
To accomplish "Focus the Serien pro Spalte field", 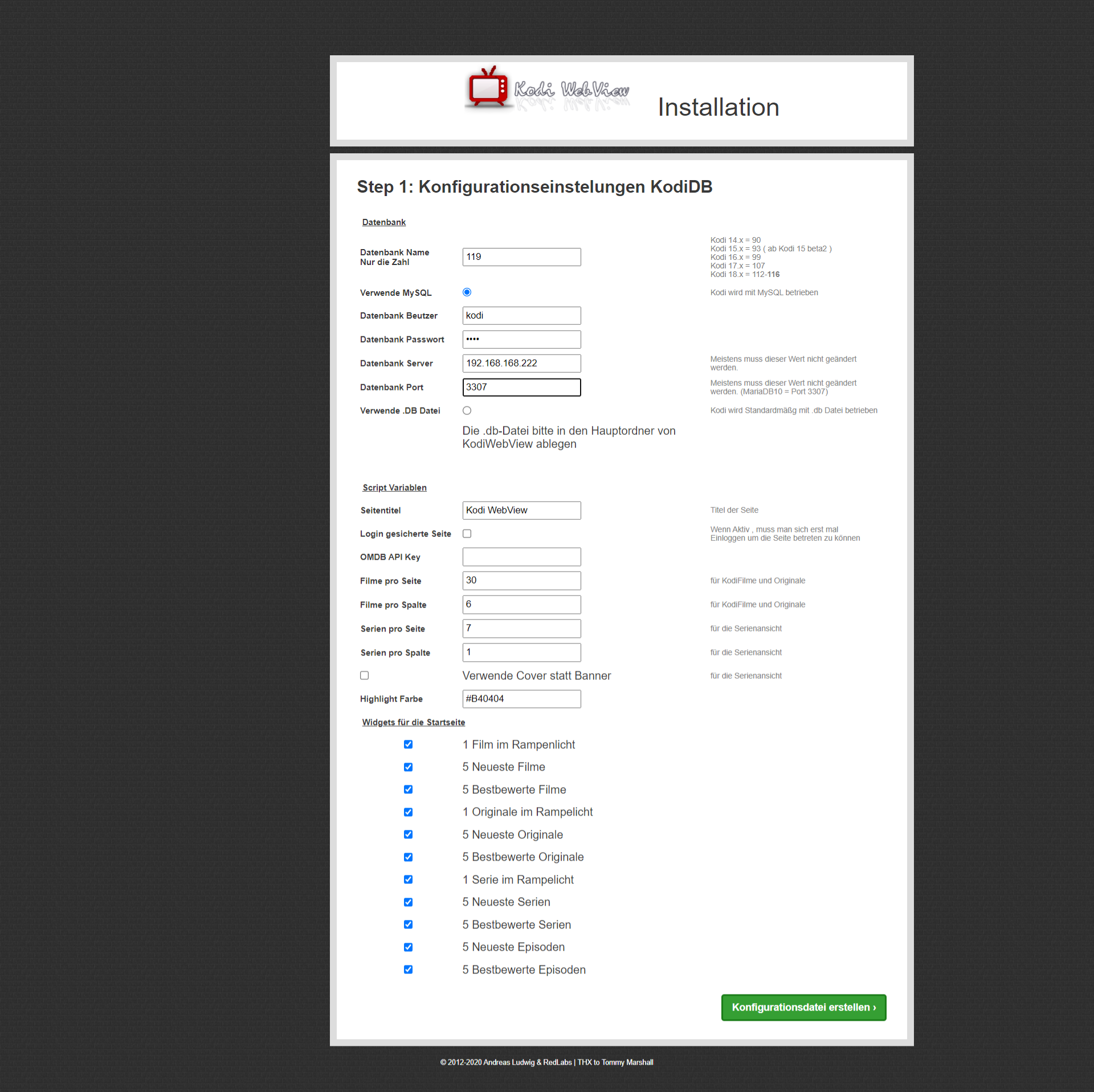I will 521,653.
